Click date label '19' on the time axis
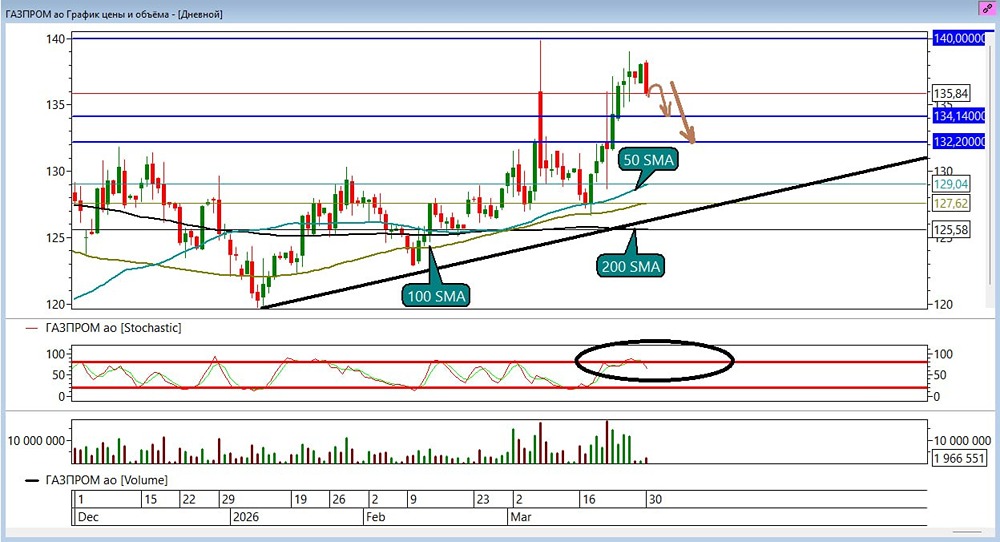This screenshot has width=1000, height=542. click(x=300, y=499)
